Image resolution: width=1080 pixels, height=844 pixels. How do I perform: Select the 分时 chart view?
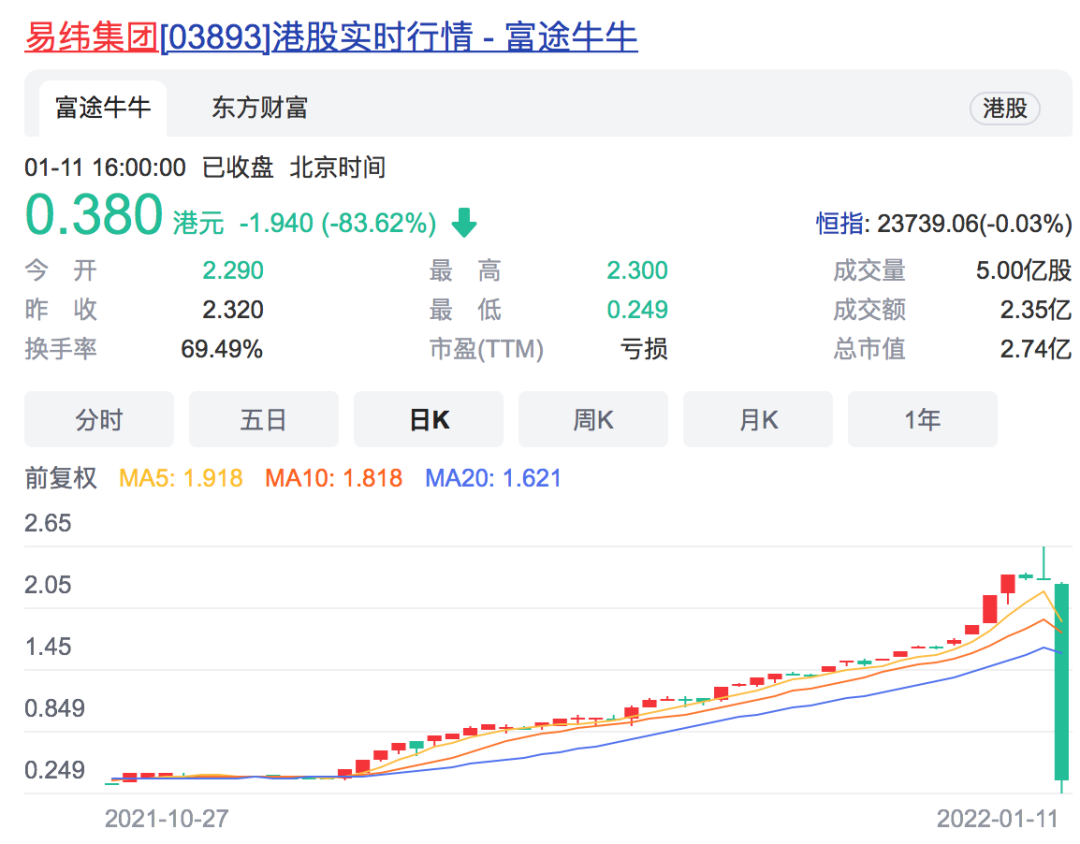[x=98, y=419]
